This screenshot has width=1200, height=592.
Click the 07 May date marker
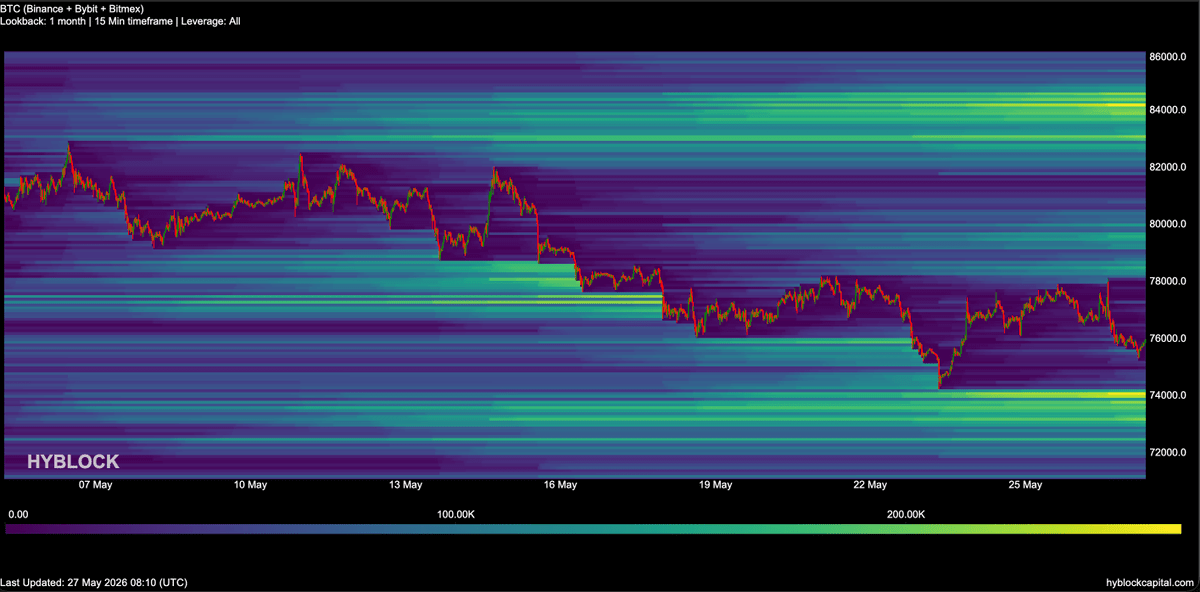click(x=95, y=485)
